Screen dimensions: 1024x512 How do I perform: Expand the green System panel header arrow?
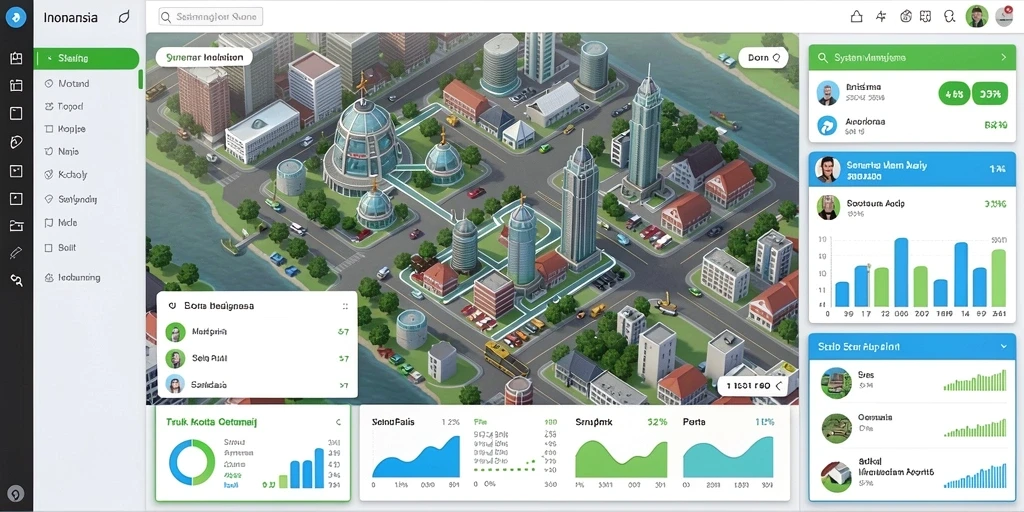tap(1004, 57)
